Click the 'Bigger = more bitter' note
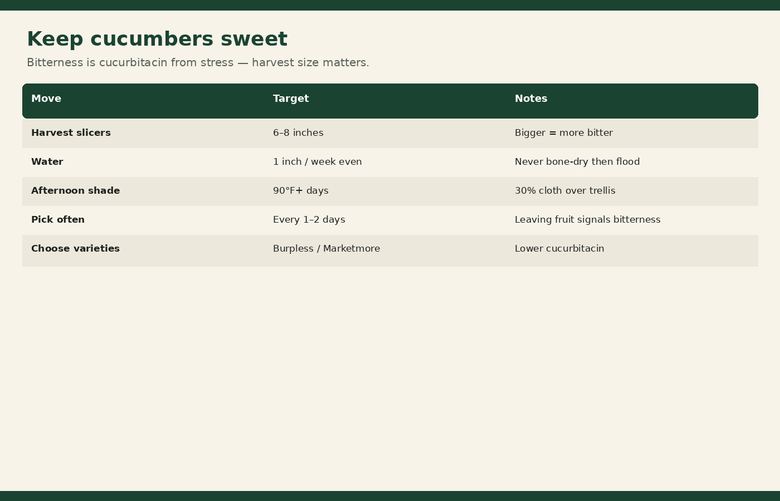This screenshot has width=780, height=501. point(564,133)
